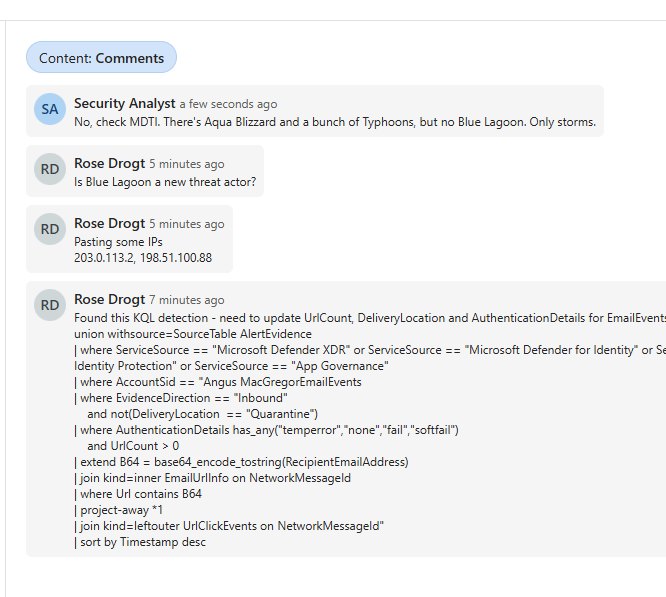Click RD avatar beside the pasted IPs comment

(x=50, y=229)
